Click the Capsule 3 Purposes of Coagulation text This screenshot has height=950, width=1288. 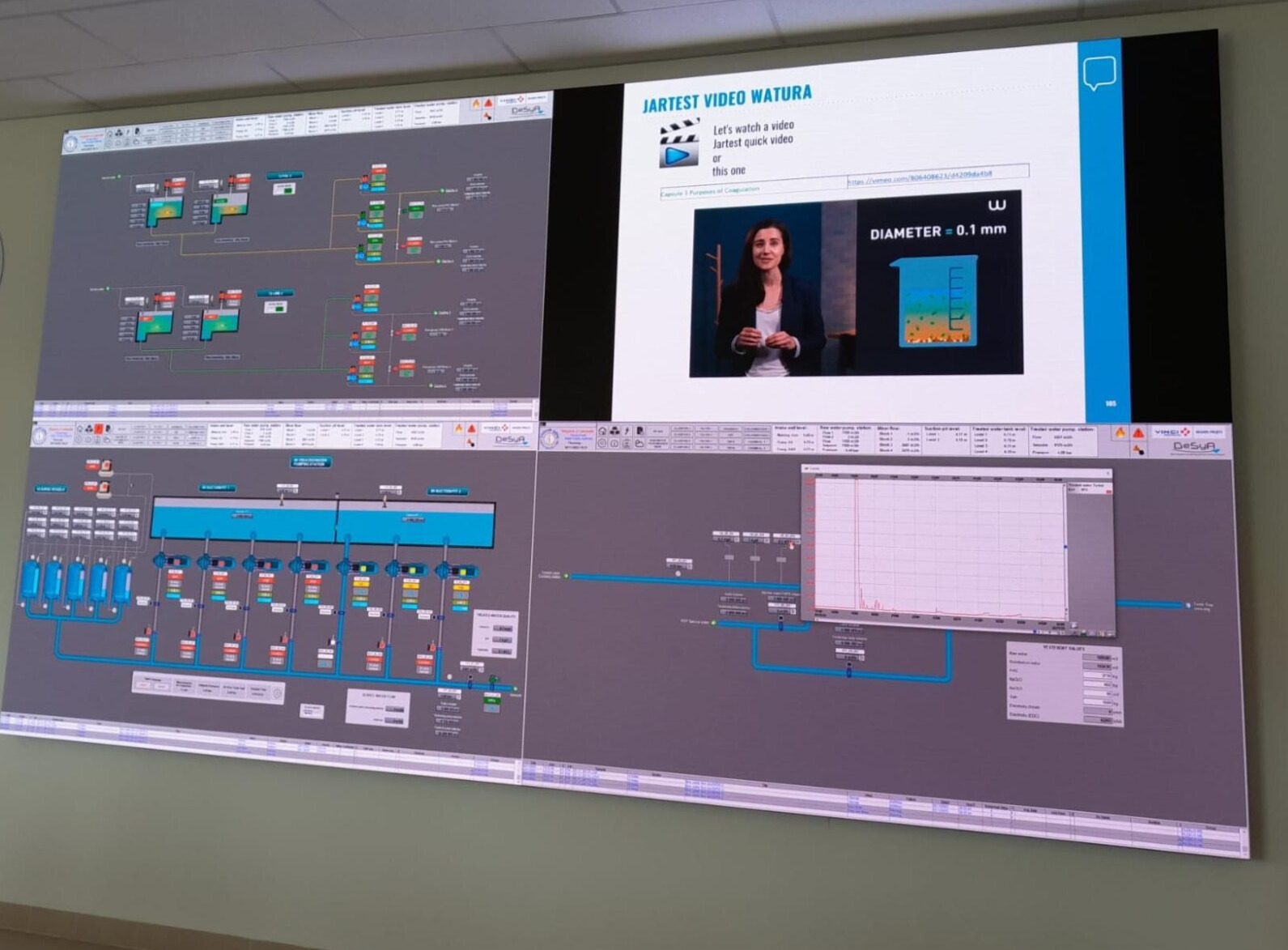[x=710, y=190]
